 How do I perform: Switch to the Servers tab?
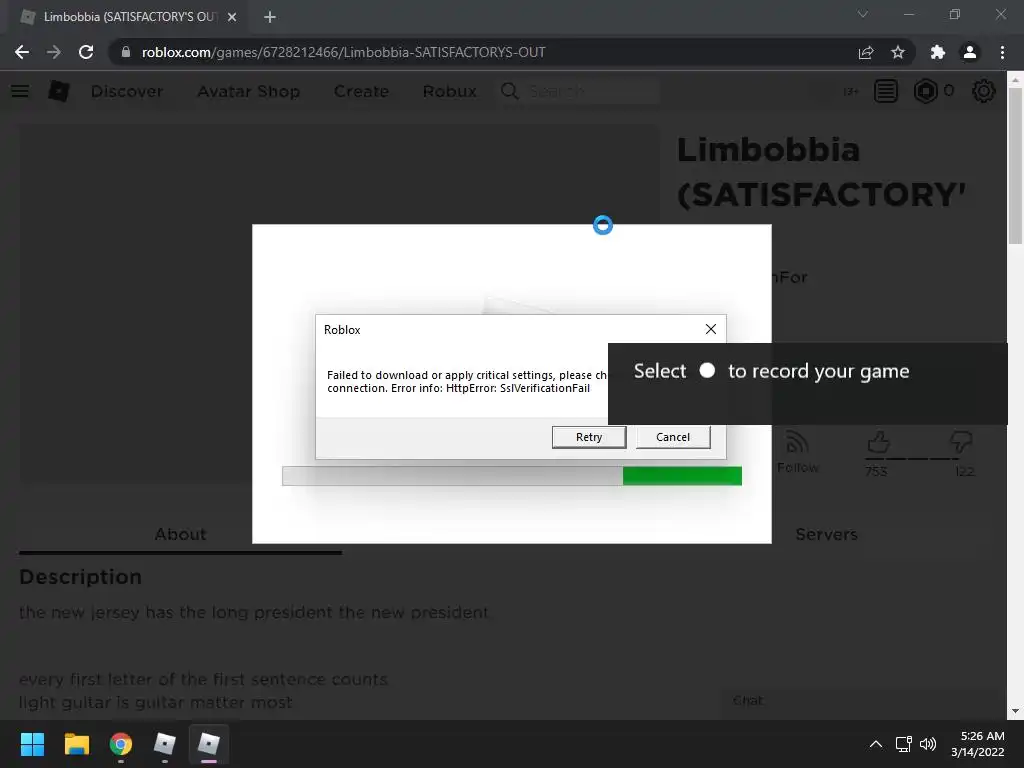(x=826, y=534)
